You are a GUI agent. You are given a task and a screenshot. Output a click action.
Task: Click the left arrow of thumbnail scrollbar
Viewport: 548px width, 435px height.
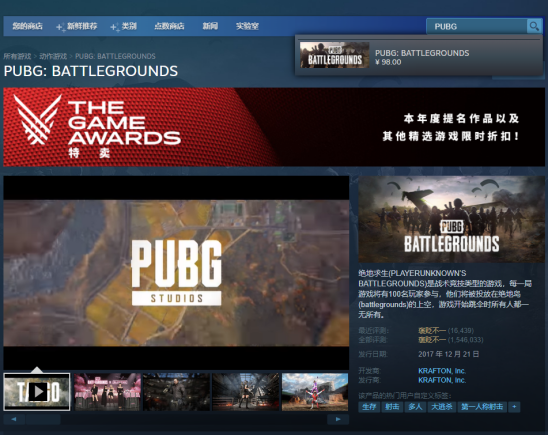pyautogui.click(x=14, y=419)
